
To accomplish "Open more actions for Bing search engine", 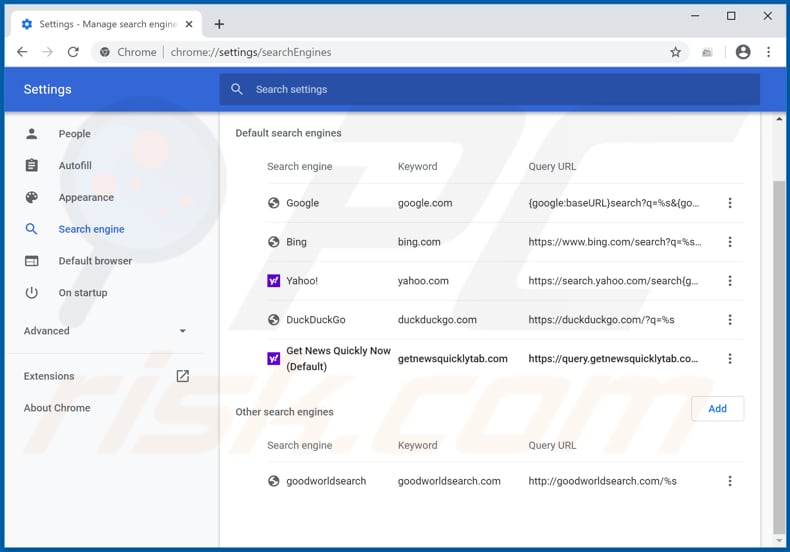I will pos(730,242).
